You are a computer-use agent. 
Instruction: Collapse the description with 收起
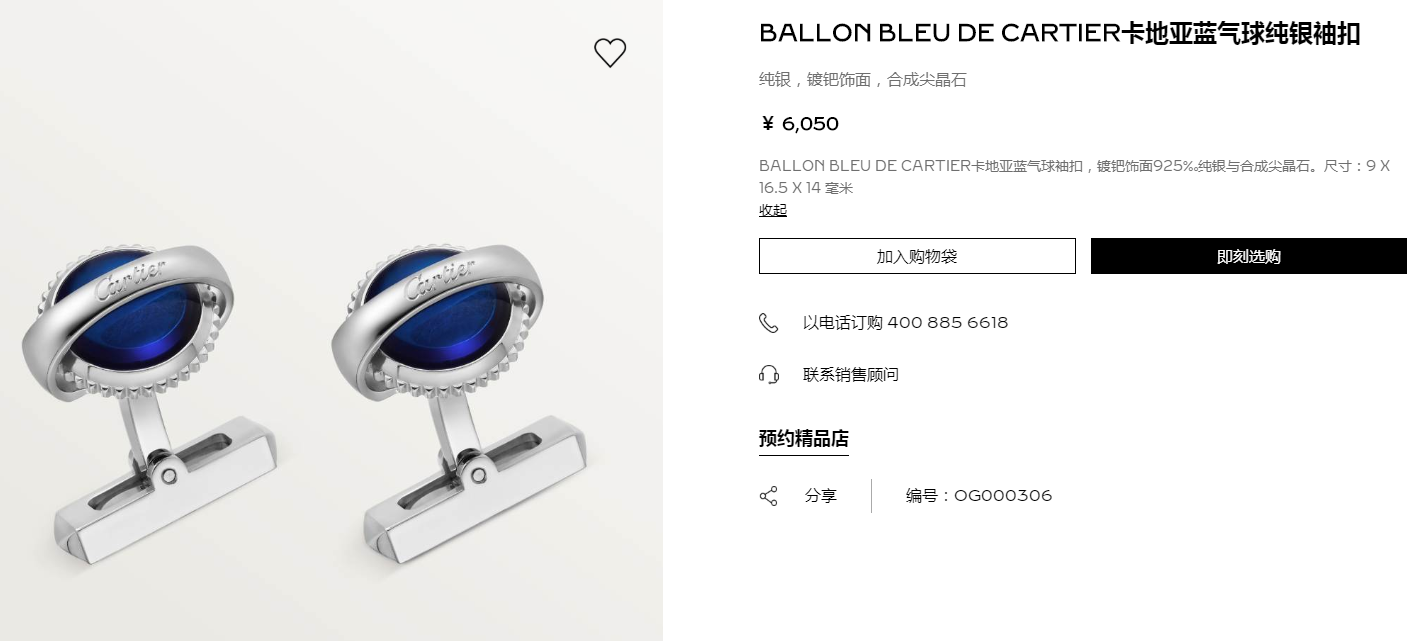point(773,210)
